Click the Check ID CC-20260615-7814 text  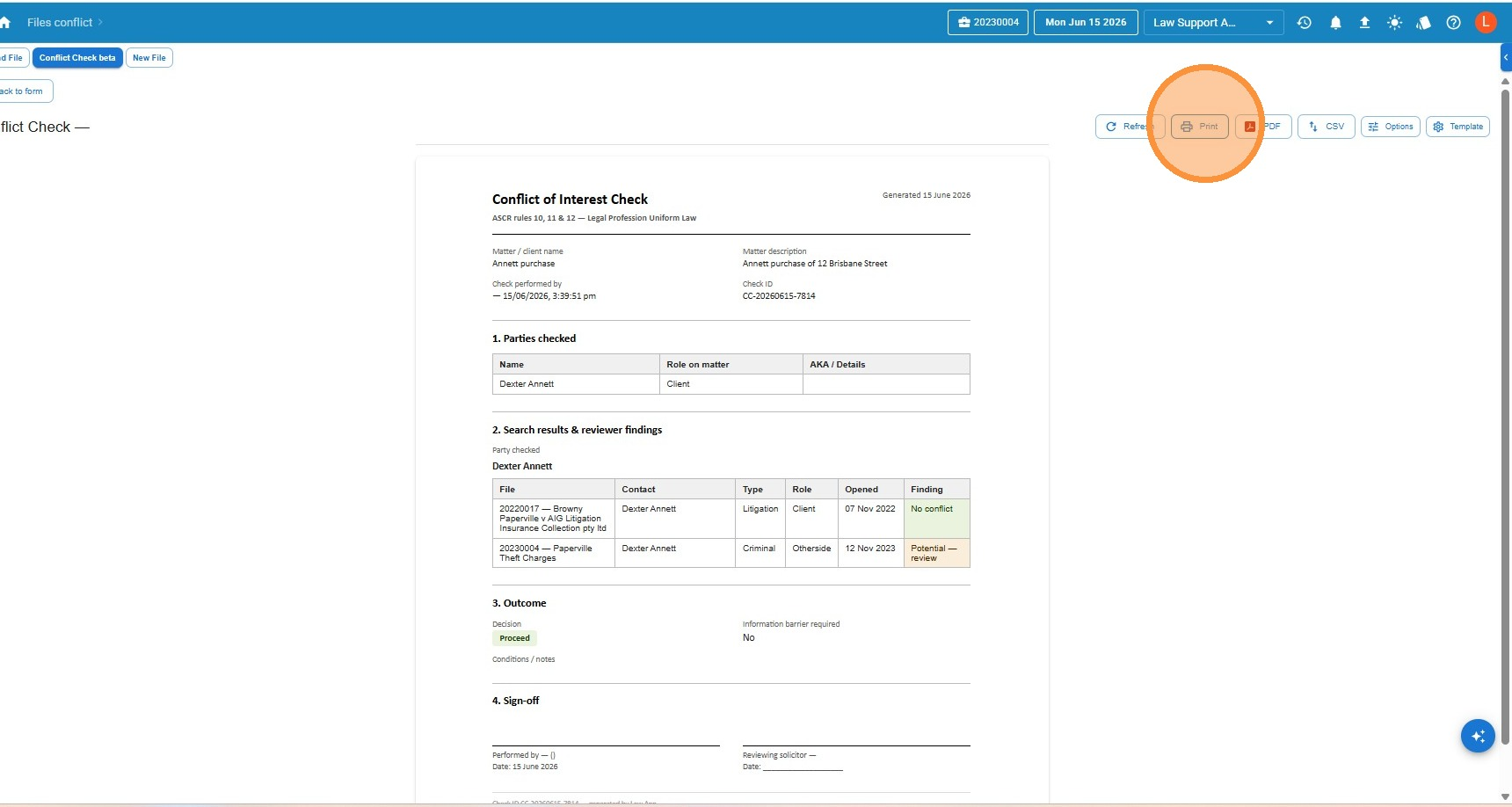[779, 296]
